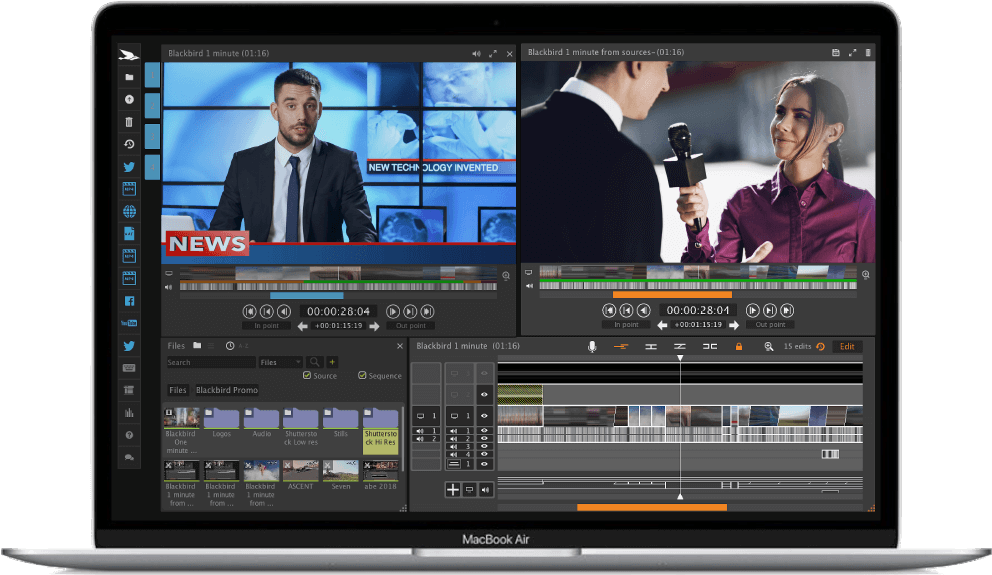992x575 pixels.
Task: Mute audio in the left source viewer
Action: (476, 54)
